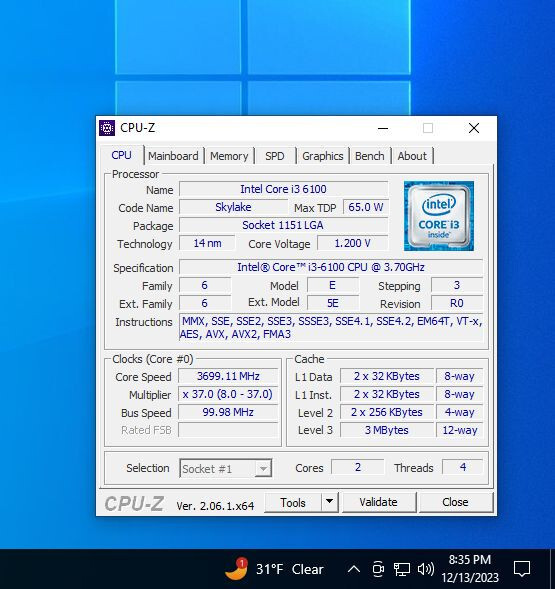Click the Level 2 associativity 4-way
555x589 pixels.
tap(460, 412)
